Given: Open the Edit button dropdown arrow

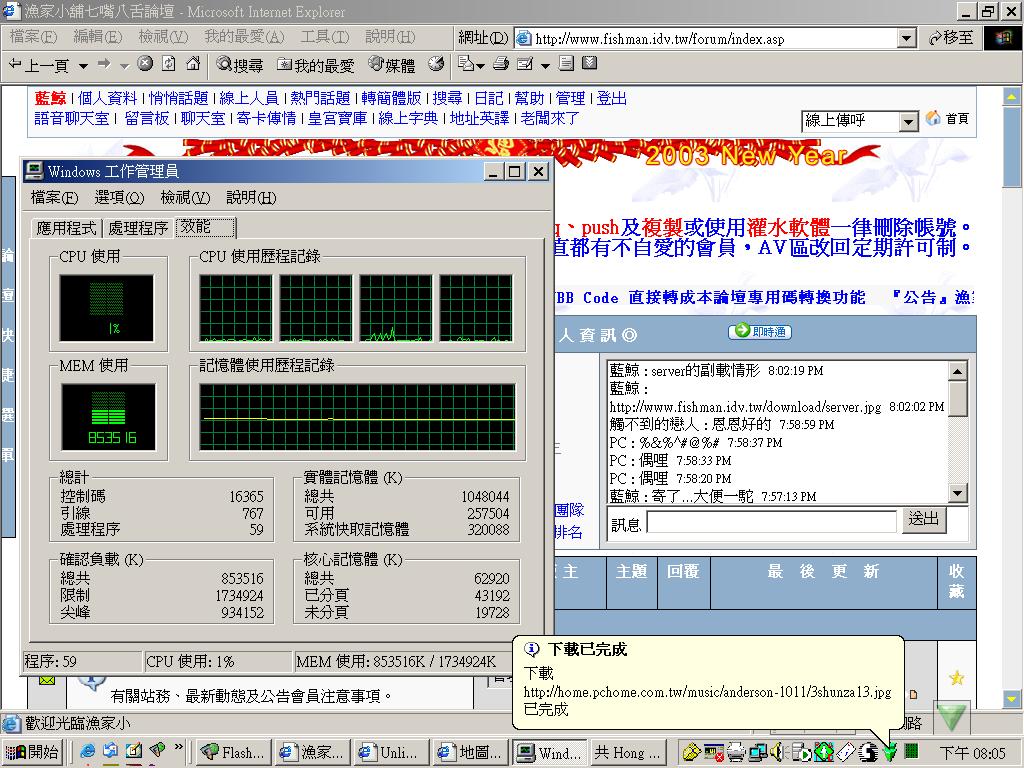Looking at the screenshot, I should coord(545,65).
